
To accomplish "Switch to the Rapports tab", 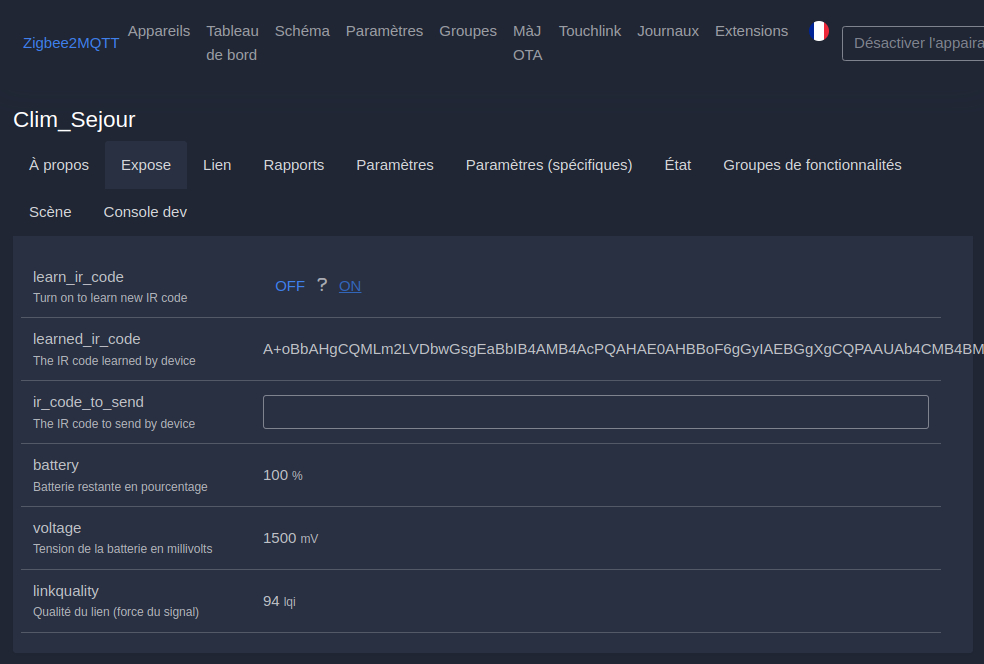I will tap(293, 165).
